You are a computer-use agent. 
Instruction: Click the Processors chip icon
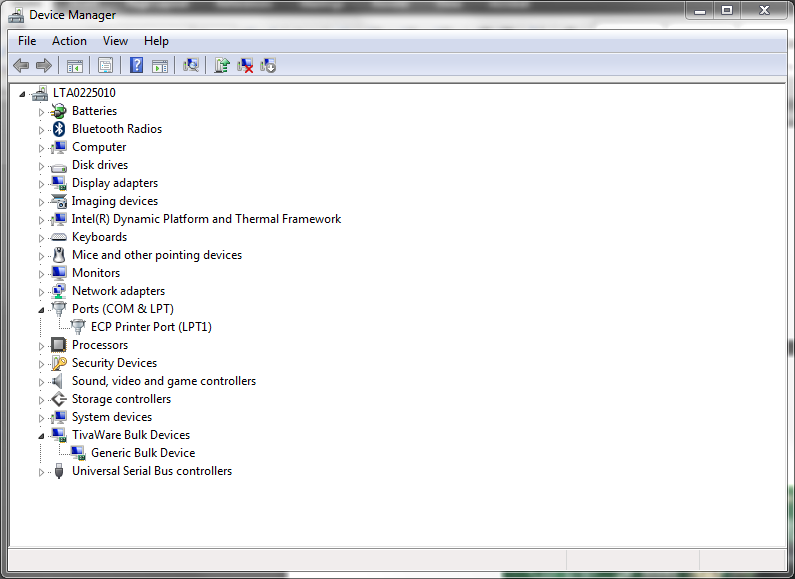click(59, 345)
